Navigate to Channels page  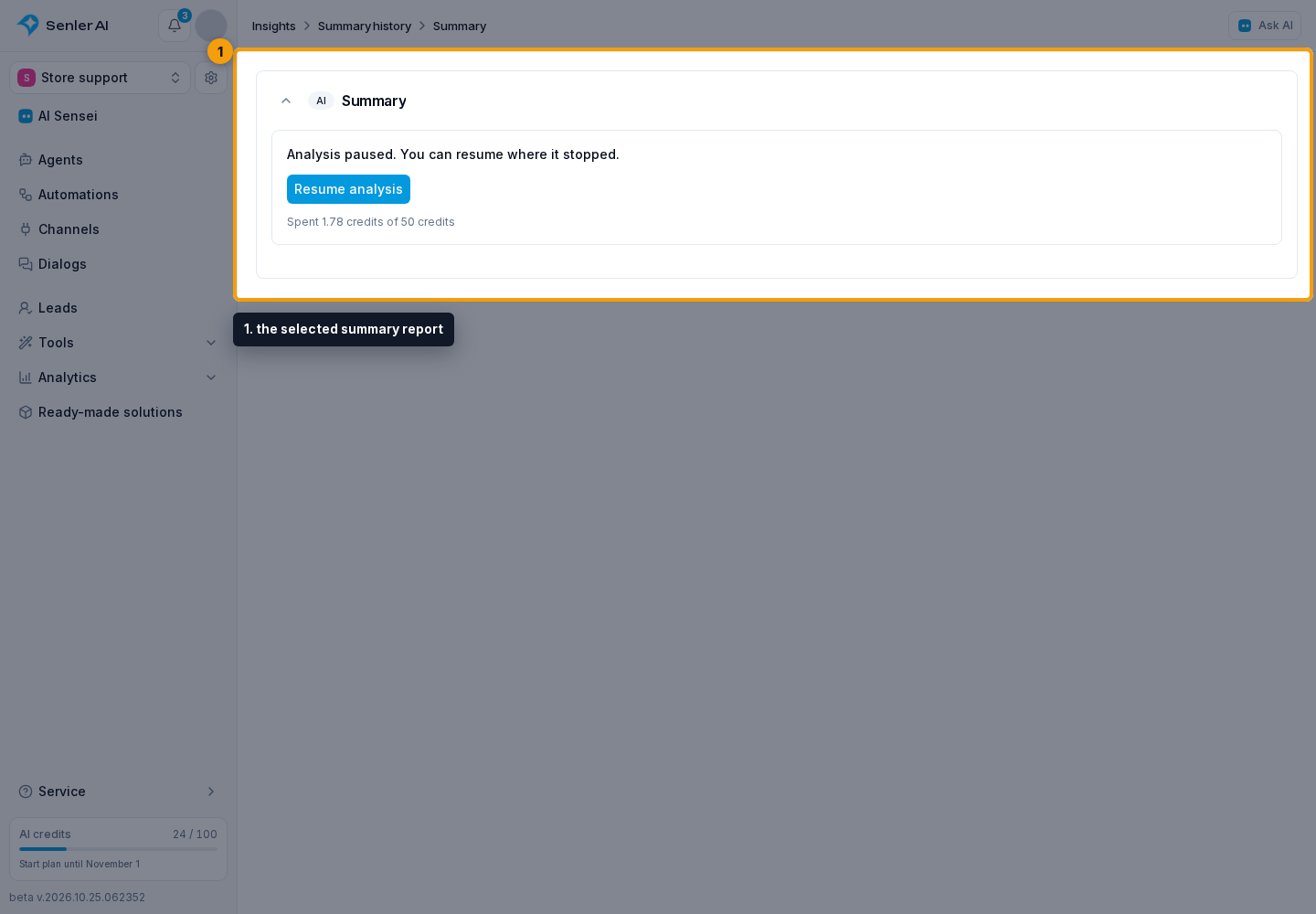[x=118, y=229]
